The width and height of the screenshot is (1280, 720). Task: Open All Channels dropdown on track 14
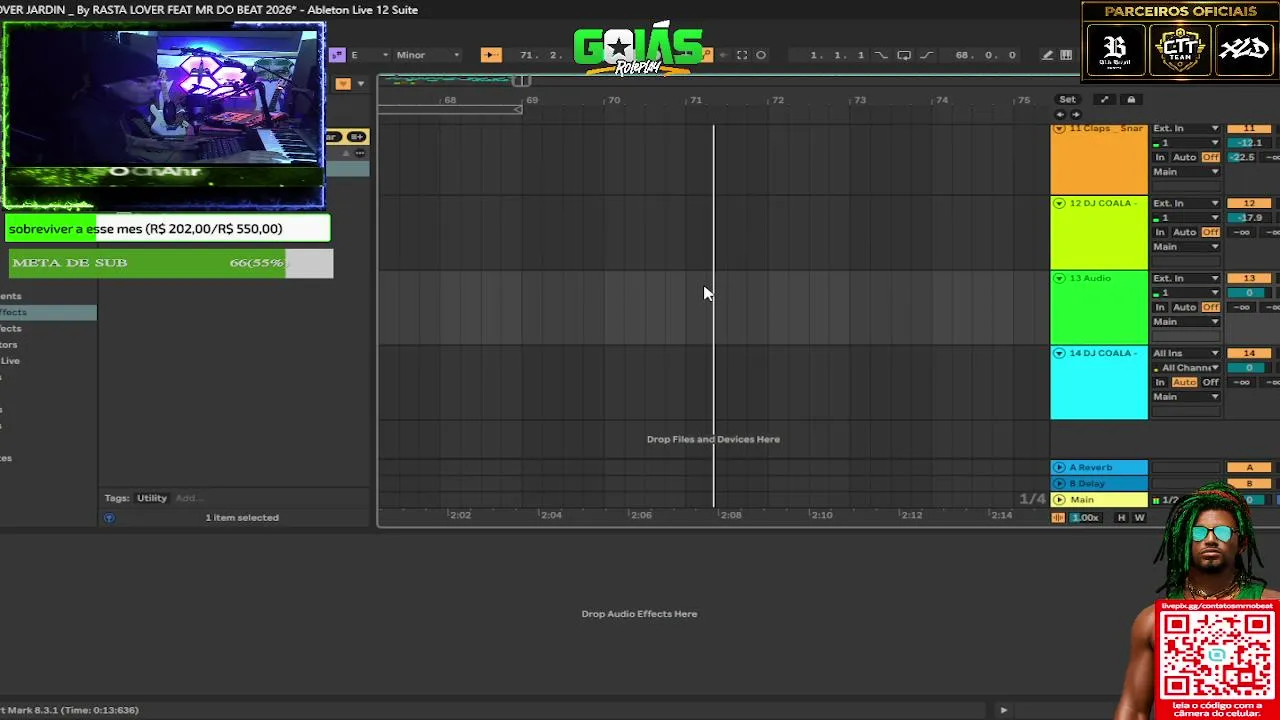point(1186,368)
